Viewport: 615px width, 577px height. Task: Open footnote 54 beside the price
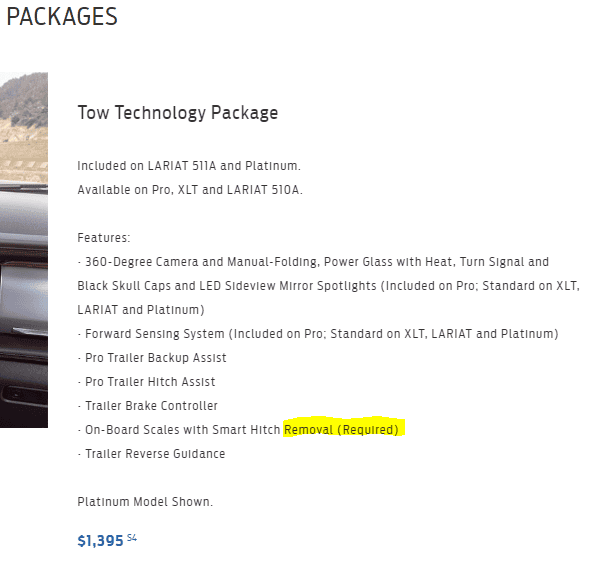point(132,538)
